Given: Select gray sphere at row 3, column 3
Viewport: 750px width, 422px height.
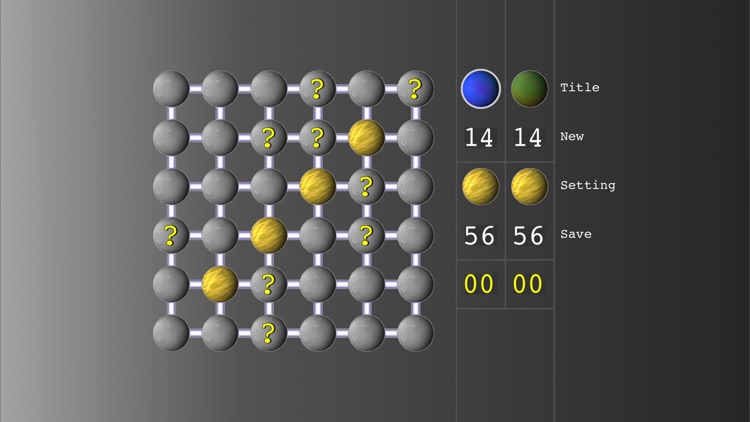Looking at the screenshot, I should click(x=269, y=186).
